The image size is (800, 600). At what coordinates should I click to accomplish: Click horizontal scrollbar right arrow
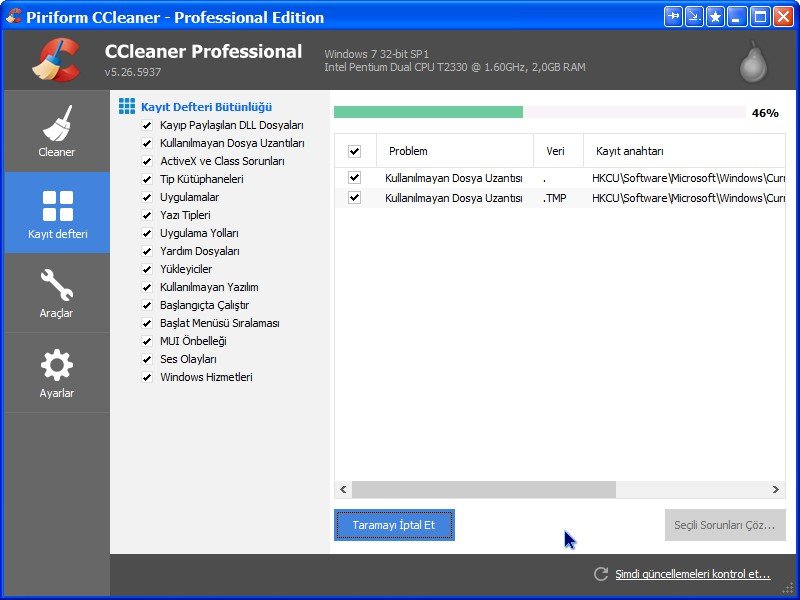(776, 489)
